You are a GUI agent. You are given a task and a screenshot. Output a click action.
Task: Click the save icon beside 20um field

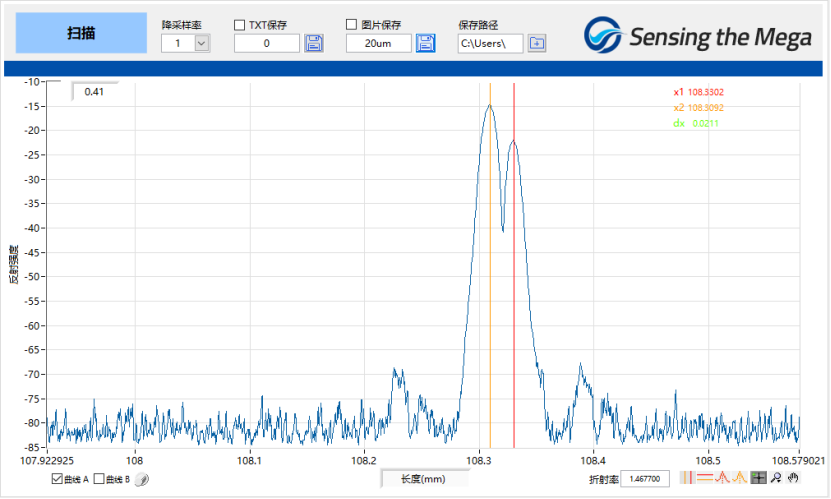pyautogui.click(x=426, y=43)
